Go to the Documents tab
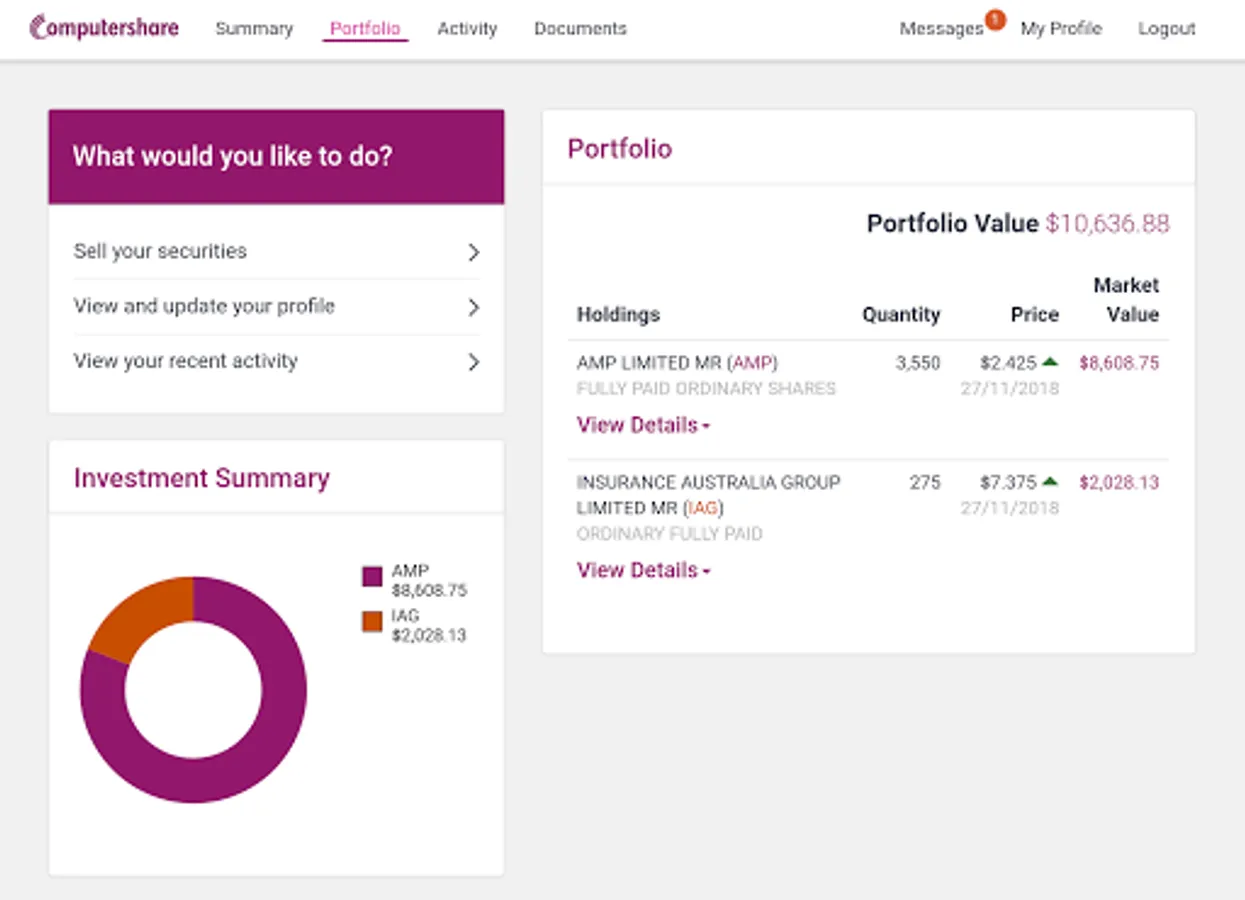 [x=580, y=29]
